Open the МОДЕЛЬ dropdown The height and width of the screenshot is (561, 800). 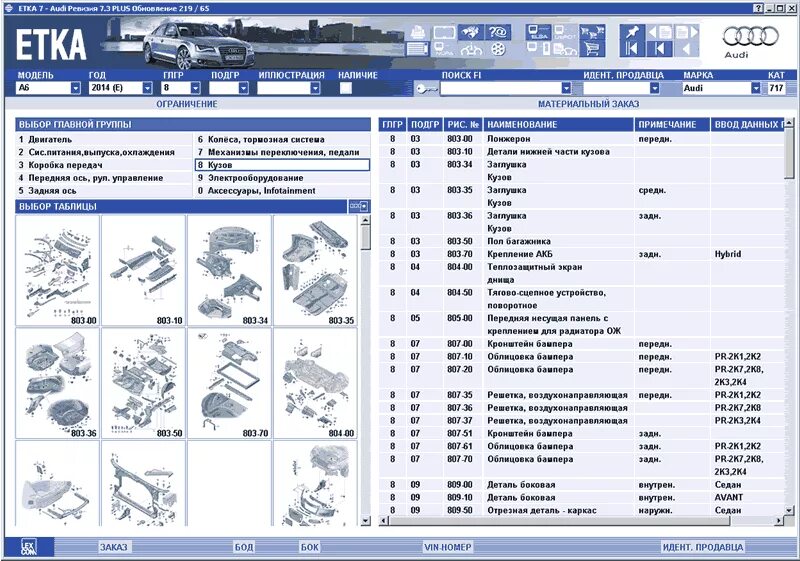point(76,88)
